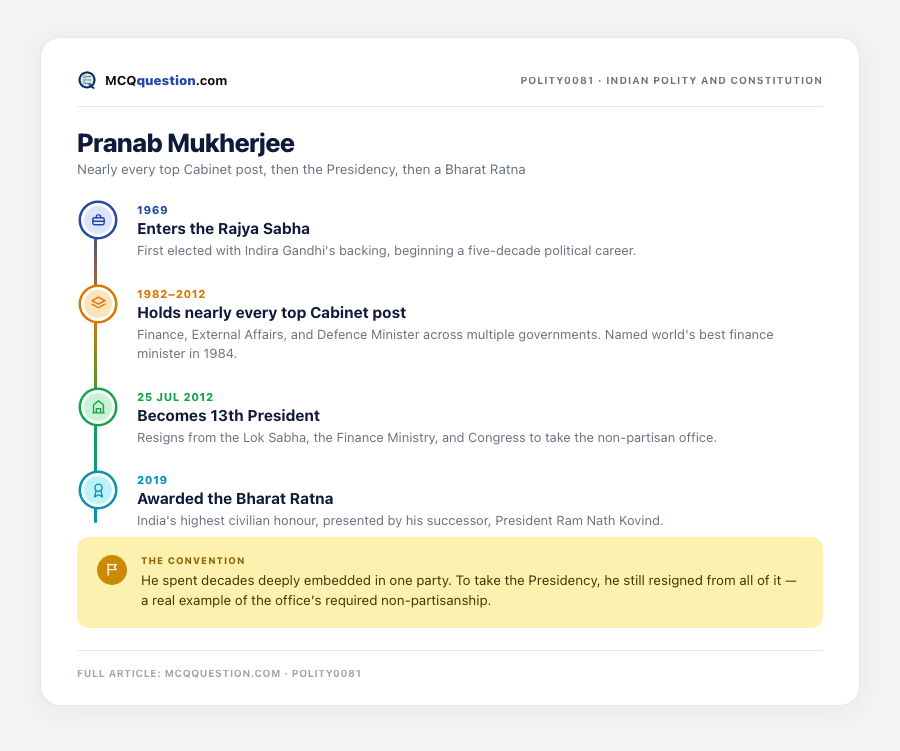The height and width of the screenshot is (751, 900).
Task: Click THE CONVENTION callout title
Action: point(193,560)
